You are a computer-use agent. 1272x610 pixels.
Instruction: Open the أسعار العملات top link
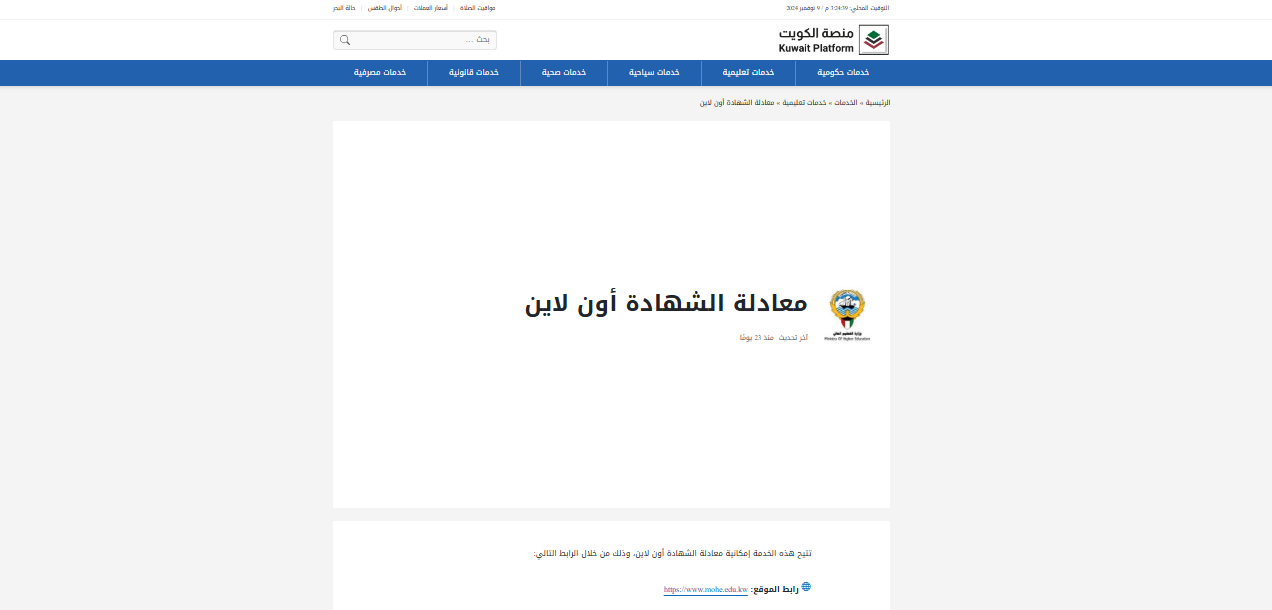tap(430, 8)
